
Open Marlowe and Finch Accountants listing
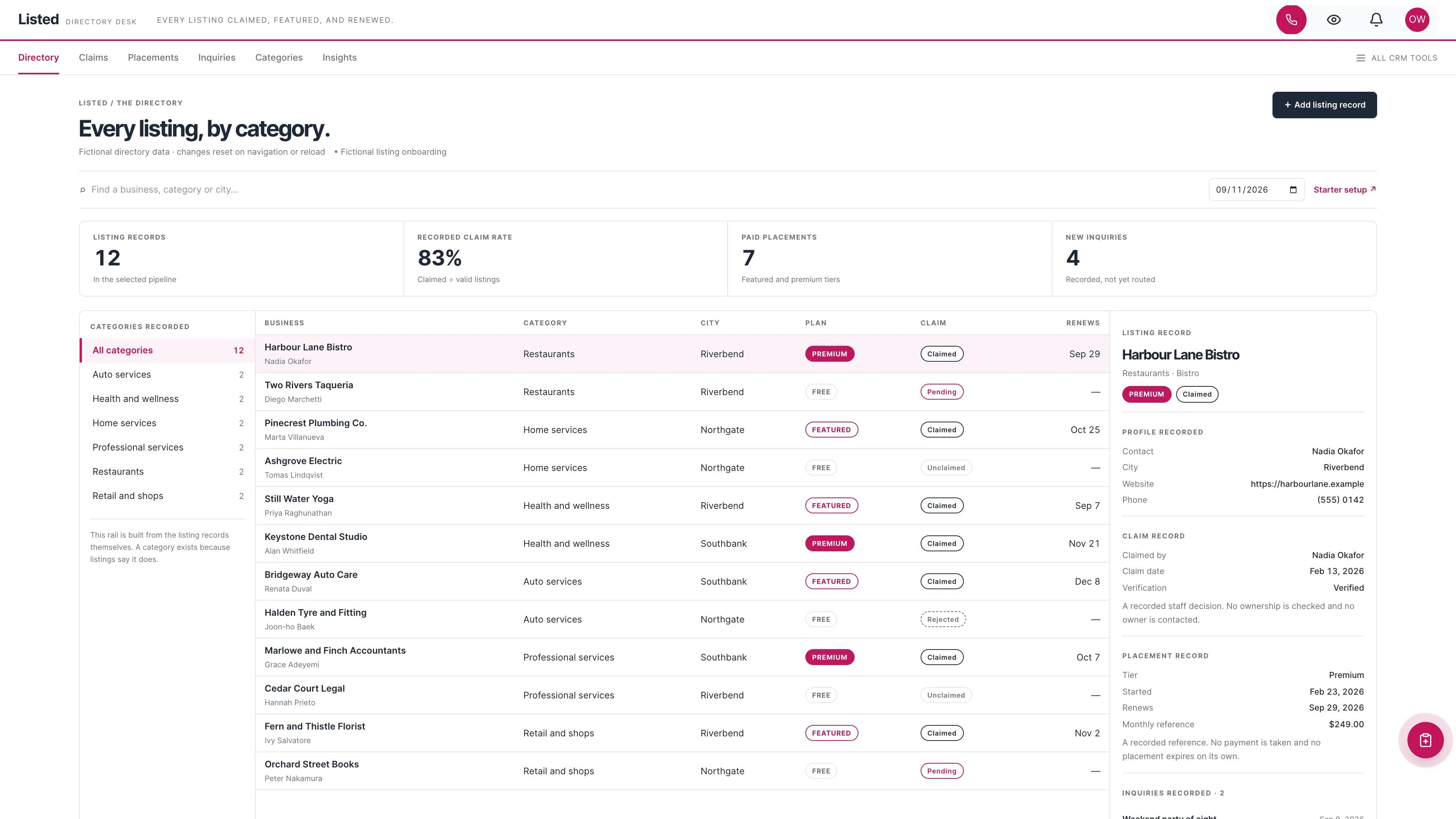click(682, 657)
